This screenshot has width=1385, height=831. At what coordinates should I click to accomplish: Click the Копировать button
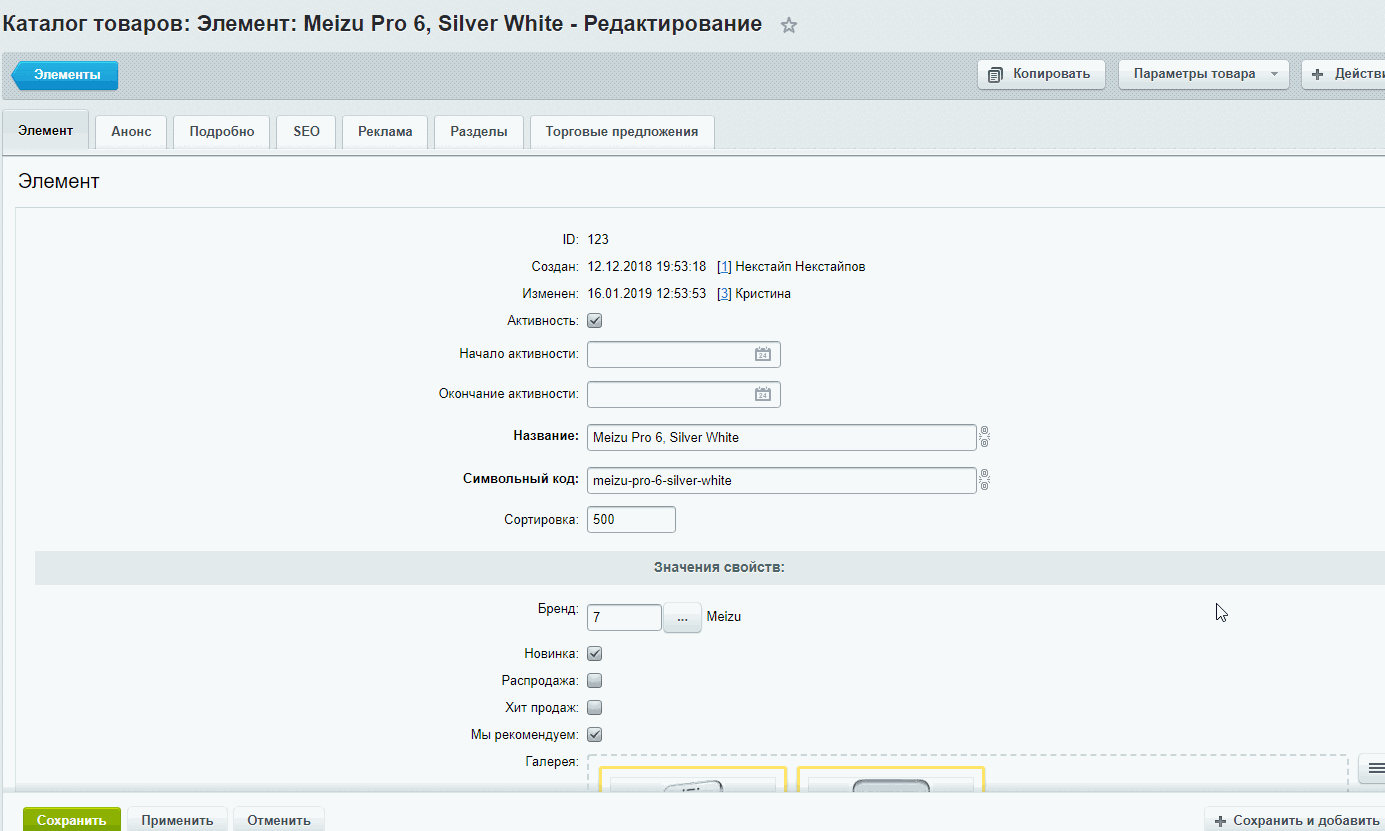(x=1041, y=74)
